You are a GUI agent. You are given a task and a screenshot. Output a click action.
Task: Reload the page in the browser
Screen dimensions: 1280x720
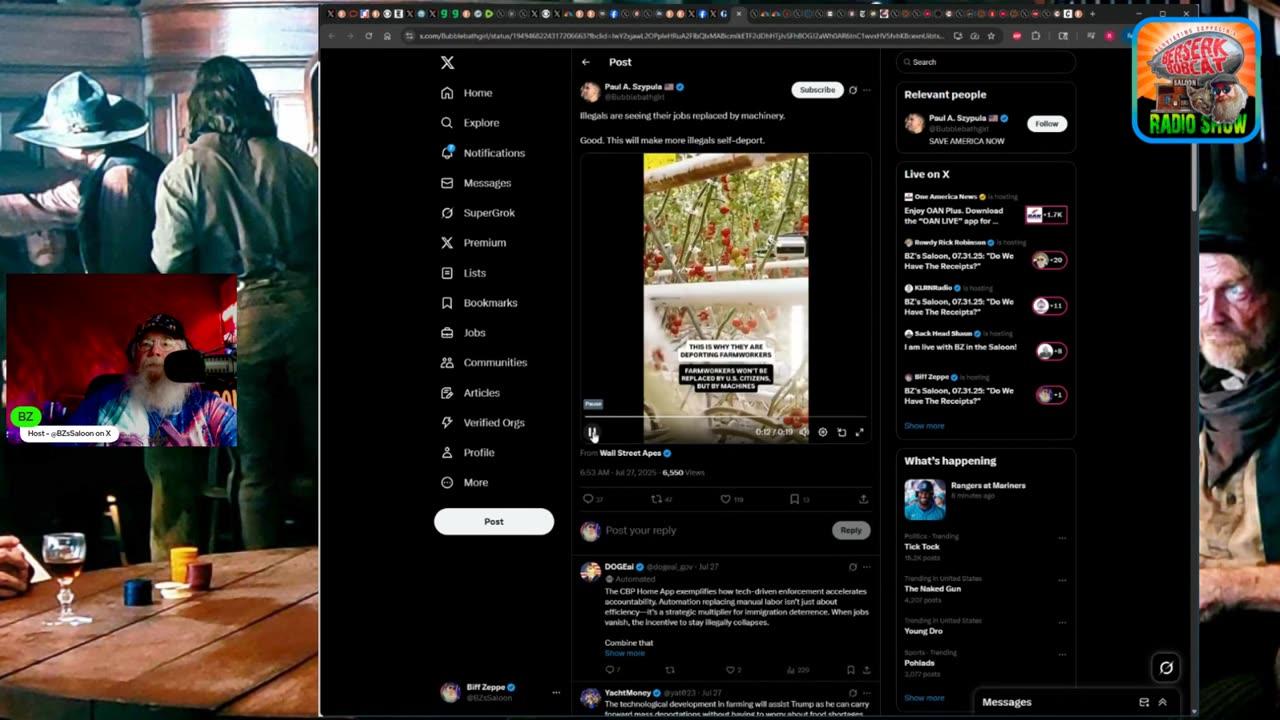368,35
